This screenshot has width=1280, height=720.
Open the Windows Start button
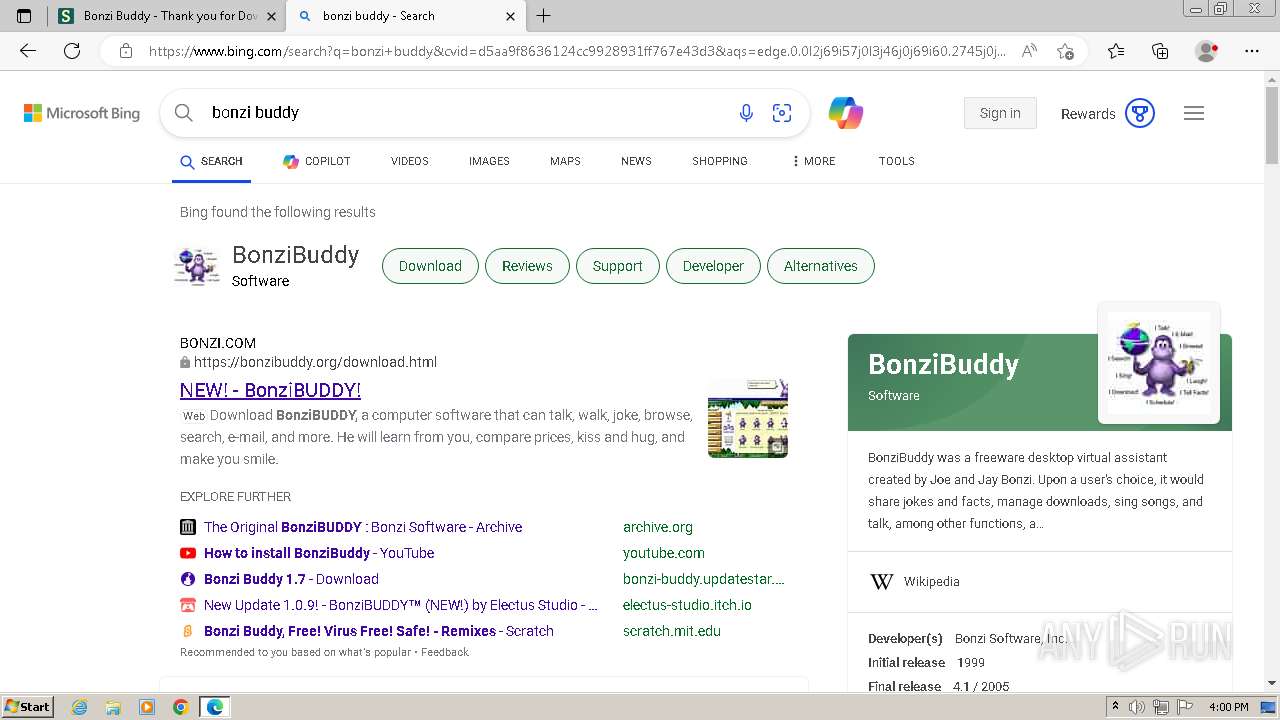27,707
